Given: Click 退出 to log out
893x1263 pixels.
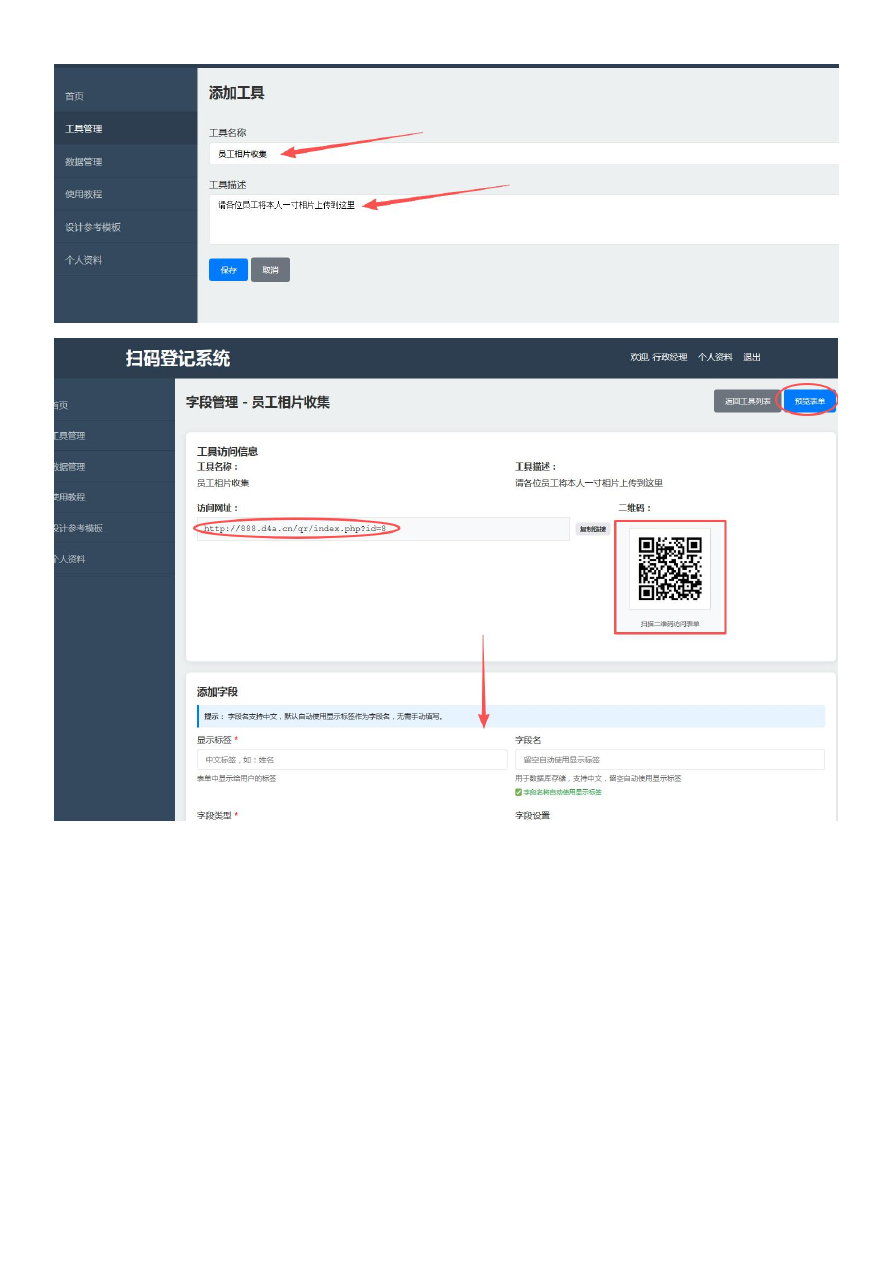Looking at the screenshot, I should (752, 357).
